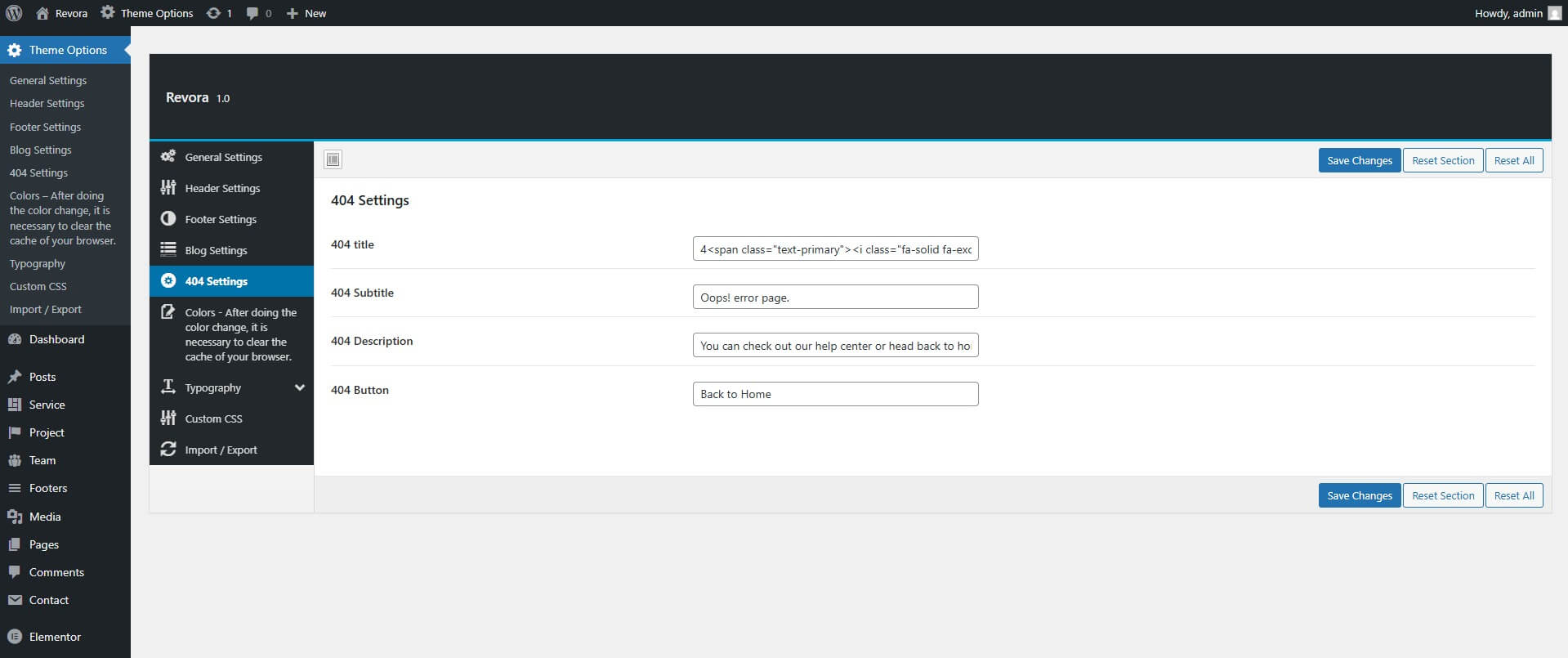Click the plus New icon in admin bar
This screenshot has height=658, width=1568.
[x=292, y=13]
